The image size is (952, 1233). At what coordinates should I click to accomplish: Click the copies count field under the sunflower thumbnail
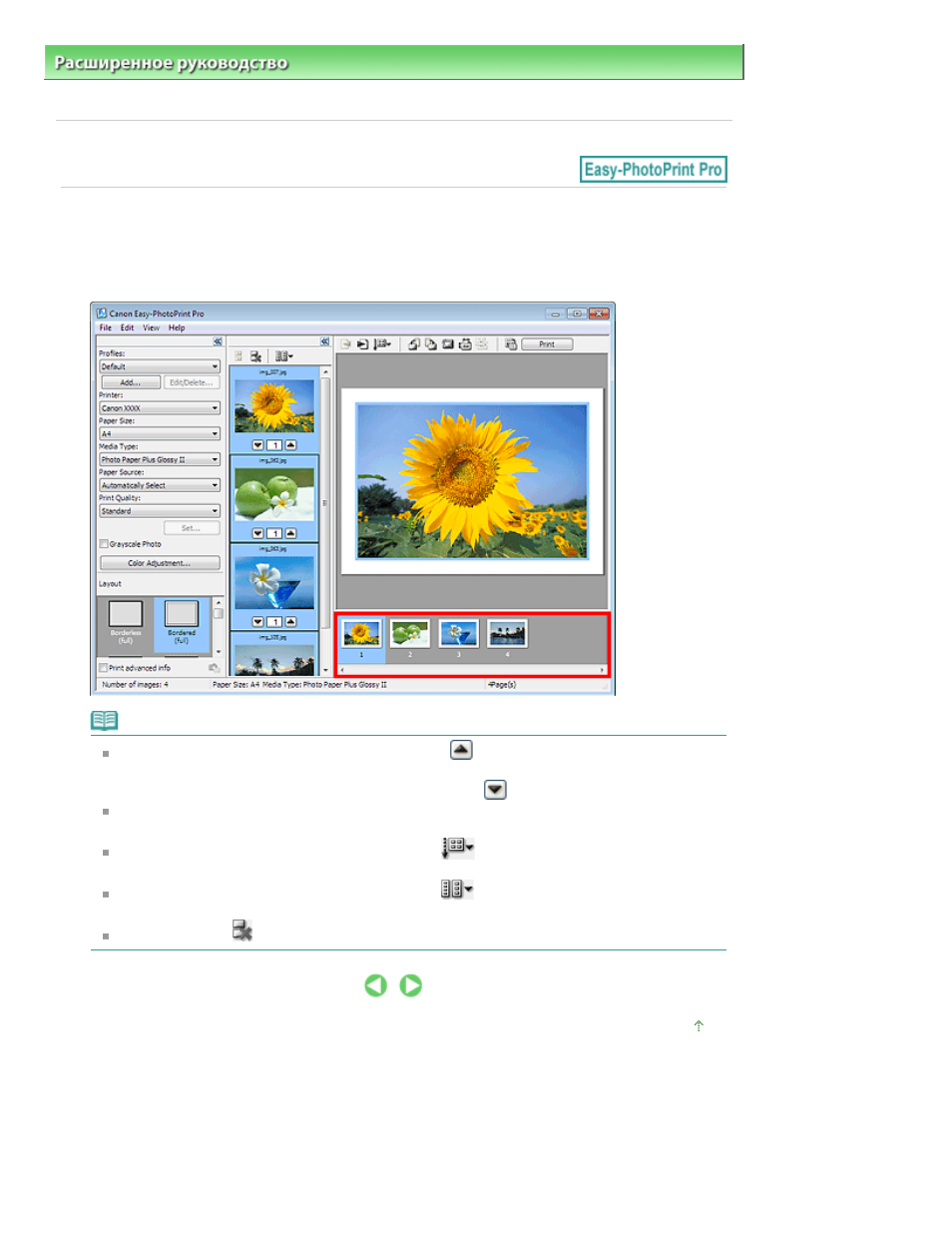point(274,445)
